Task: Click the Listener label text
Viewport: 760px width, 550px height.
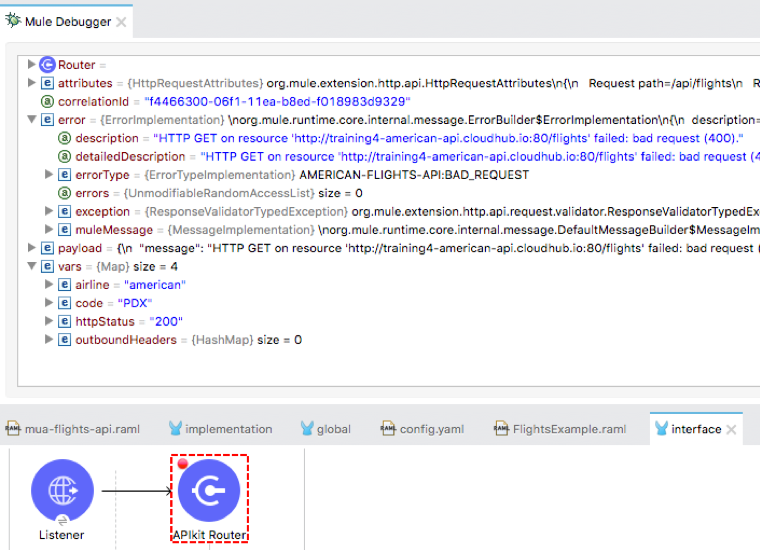Action: pos(62,534)
